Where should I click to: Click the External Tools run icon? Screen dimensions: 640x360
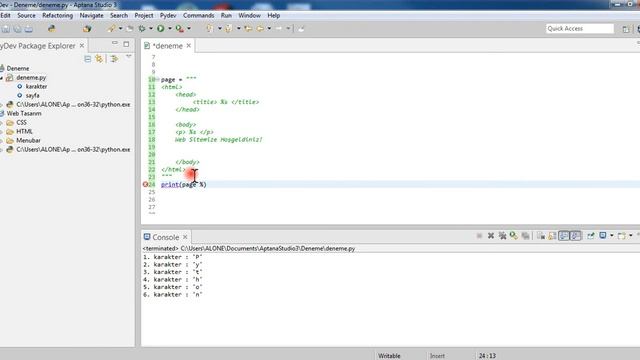(180, 29)
